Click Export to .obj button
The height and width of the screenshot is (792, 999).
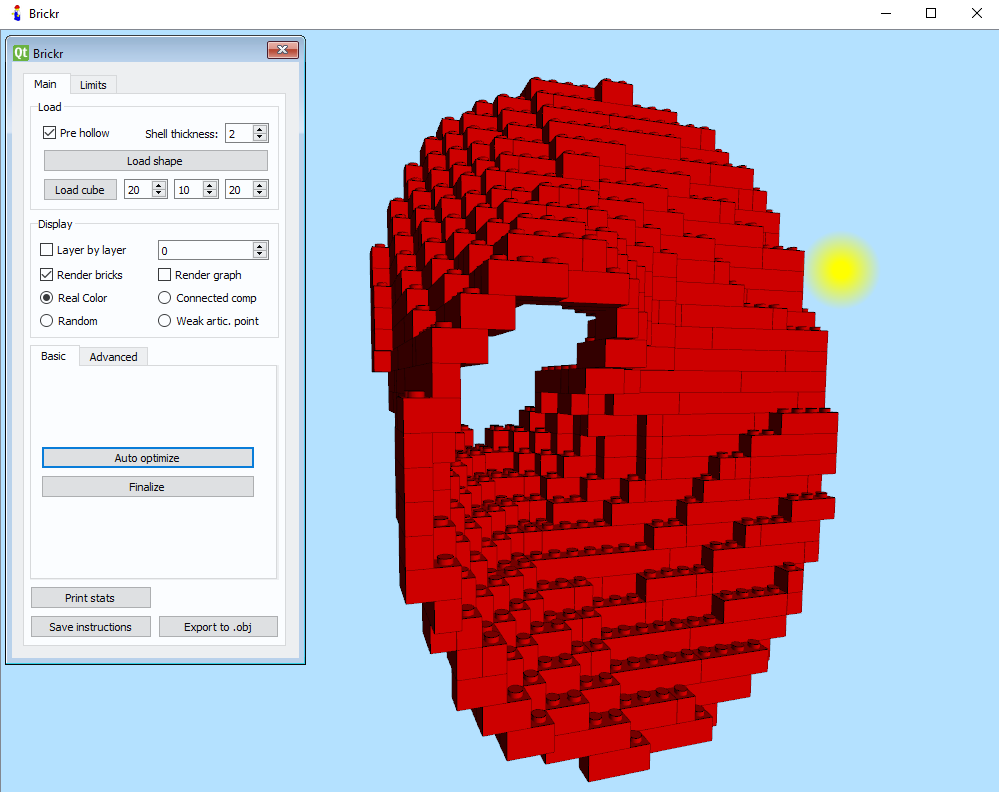[x=218, y=627]
